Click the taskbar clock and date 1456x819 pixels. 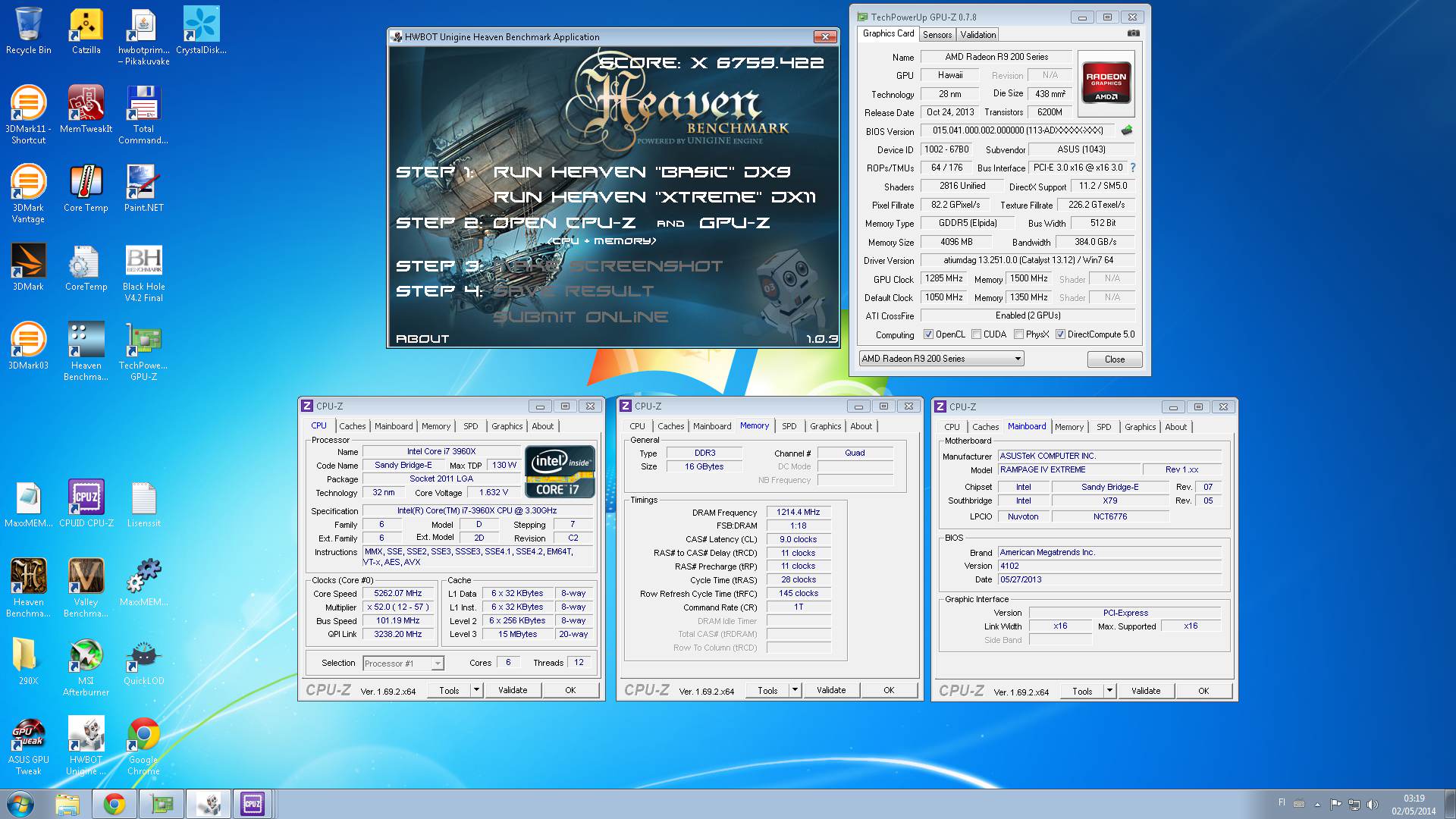tap(1414, 805)
